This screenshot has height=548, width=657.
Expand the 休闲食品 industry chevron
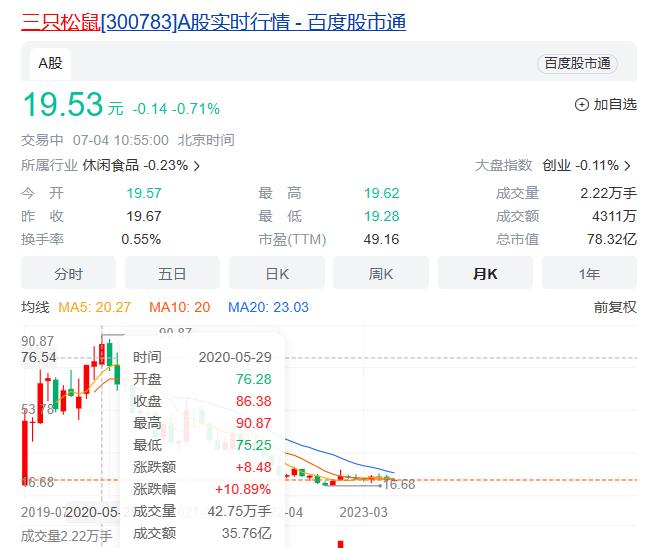tap(197, 166)
